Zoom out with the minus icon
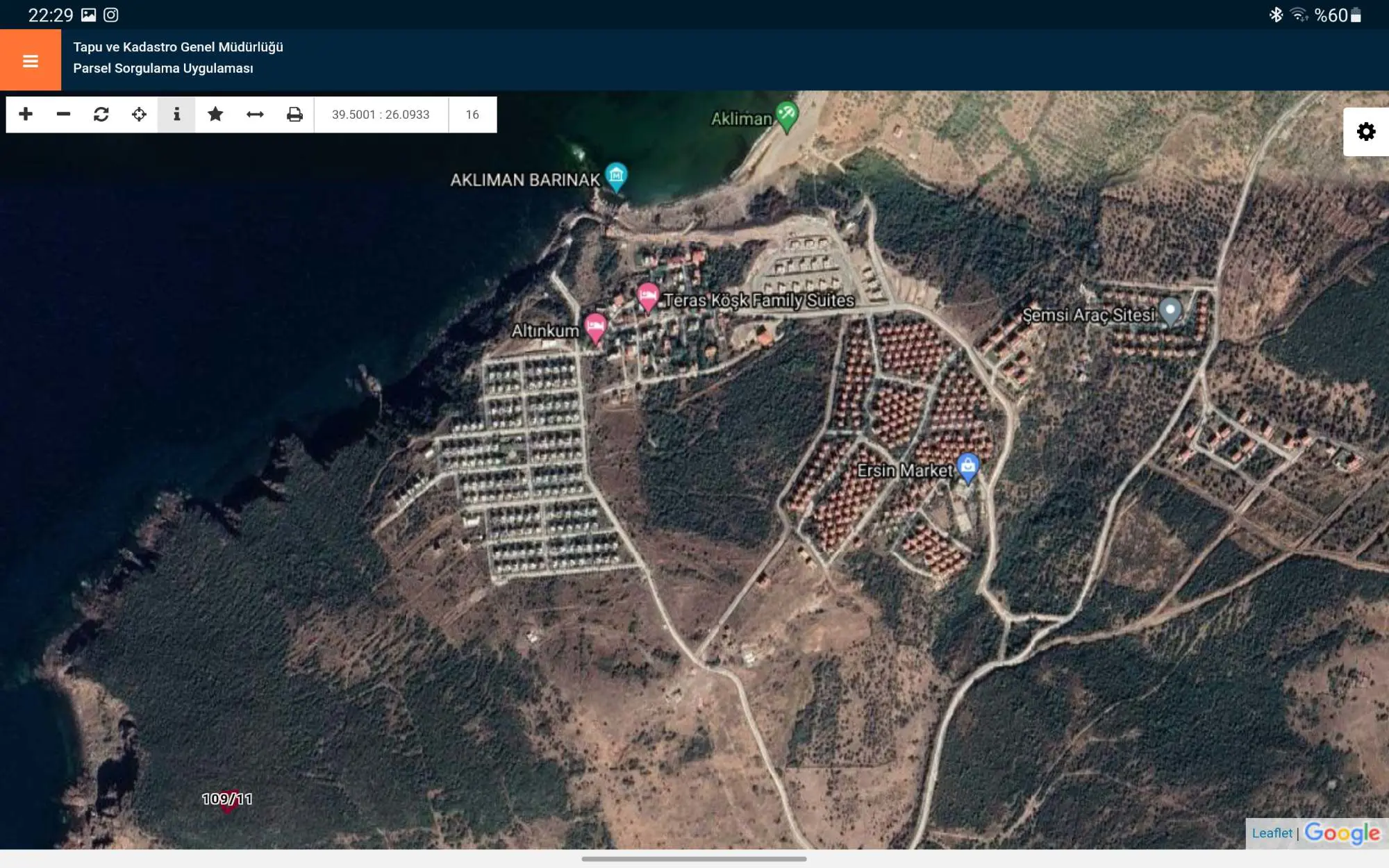The image size is (1389, 868). click(63, 114)
